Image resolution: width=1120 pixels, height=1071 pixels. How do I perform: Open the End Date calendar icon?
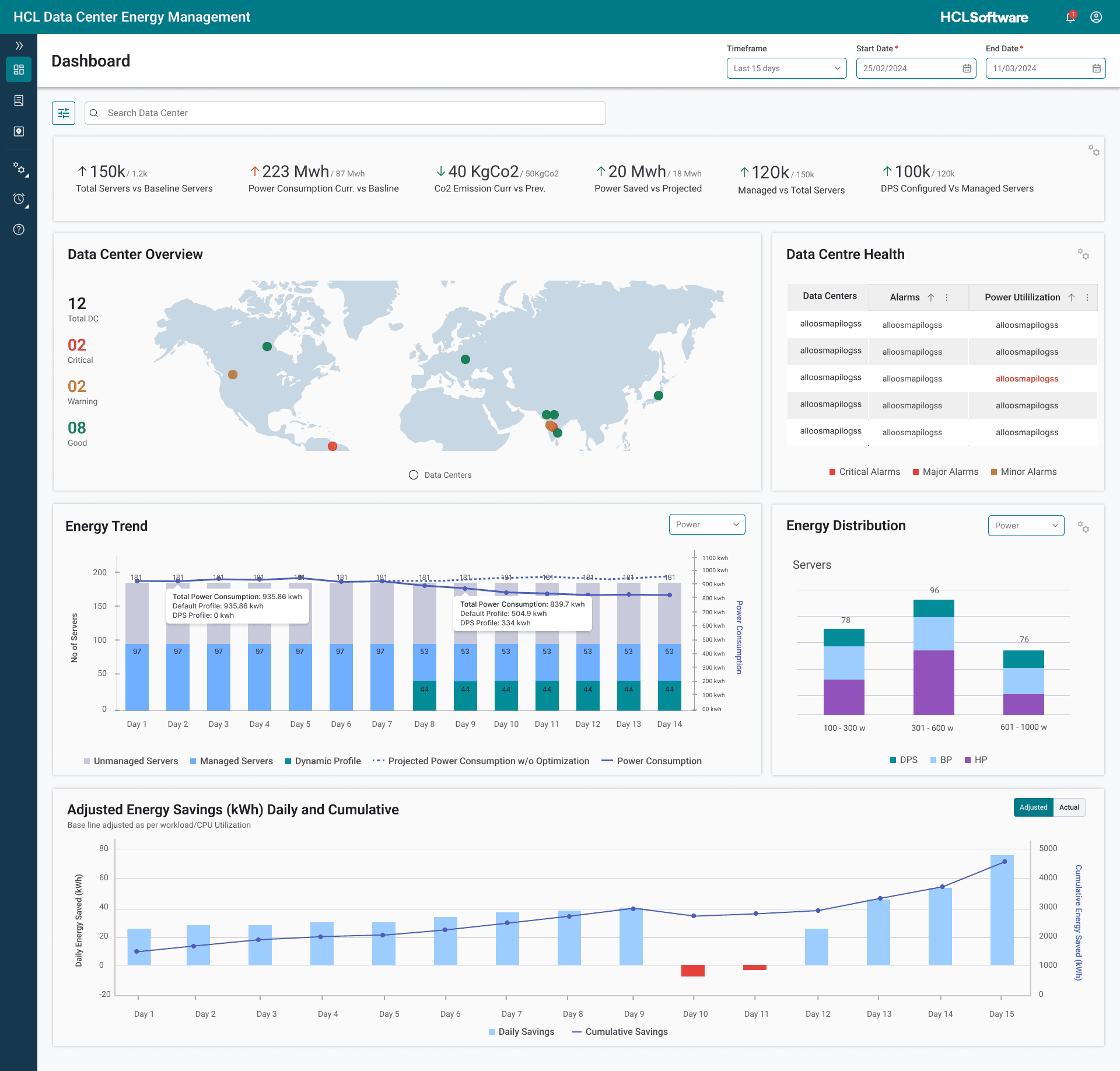(1096, 68)
